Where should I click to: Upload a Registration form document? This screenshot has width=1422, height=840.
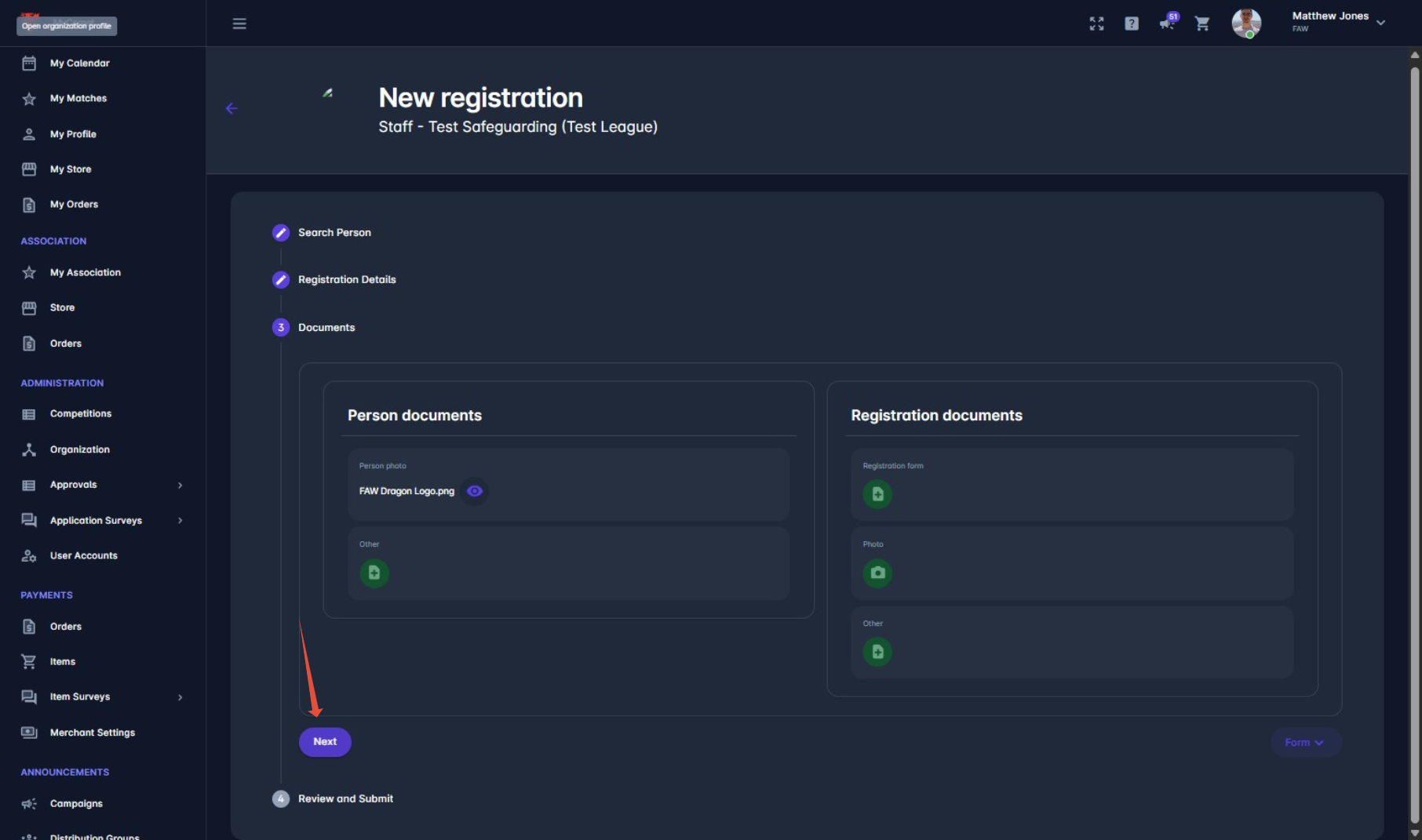coord(877,495)
